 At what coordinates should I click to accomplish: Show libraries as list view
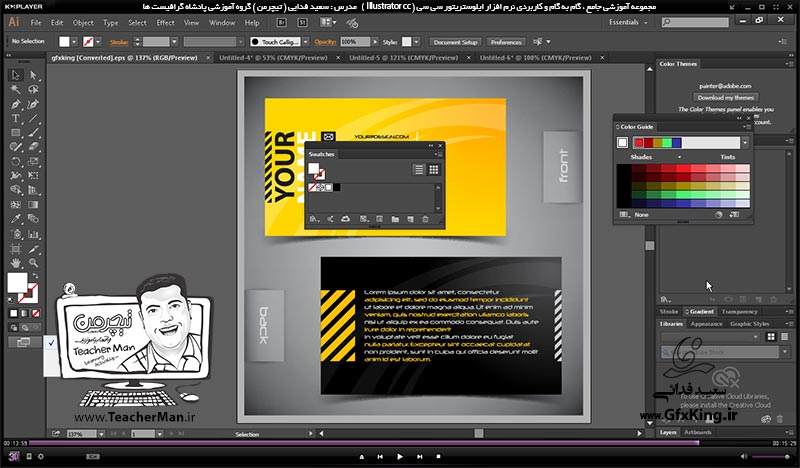(785, 336)
